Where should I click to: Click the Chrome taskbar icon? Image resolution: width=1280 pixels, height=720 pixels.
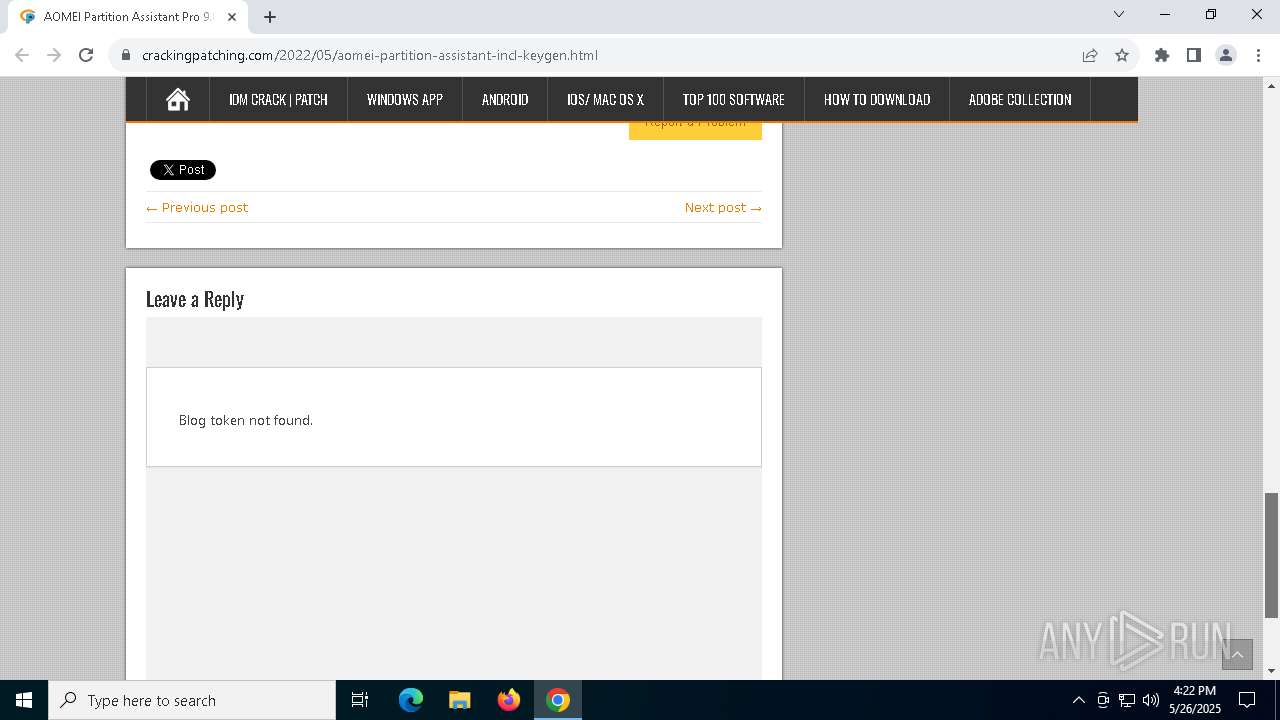558,700
